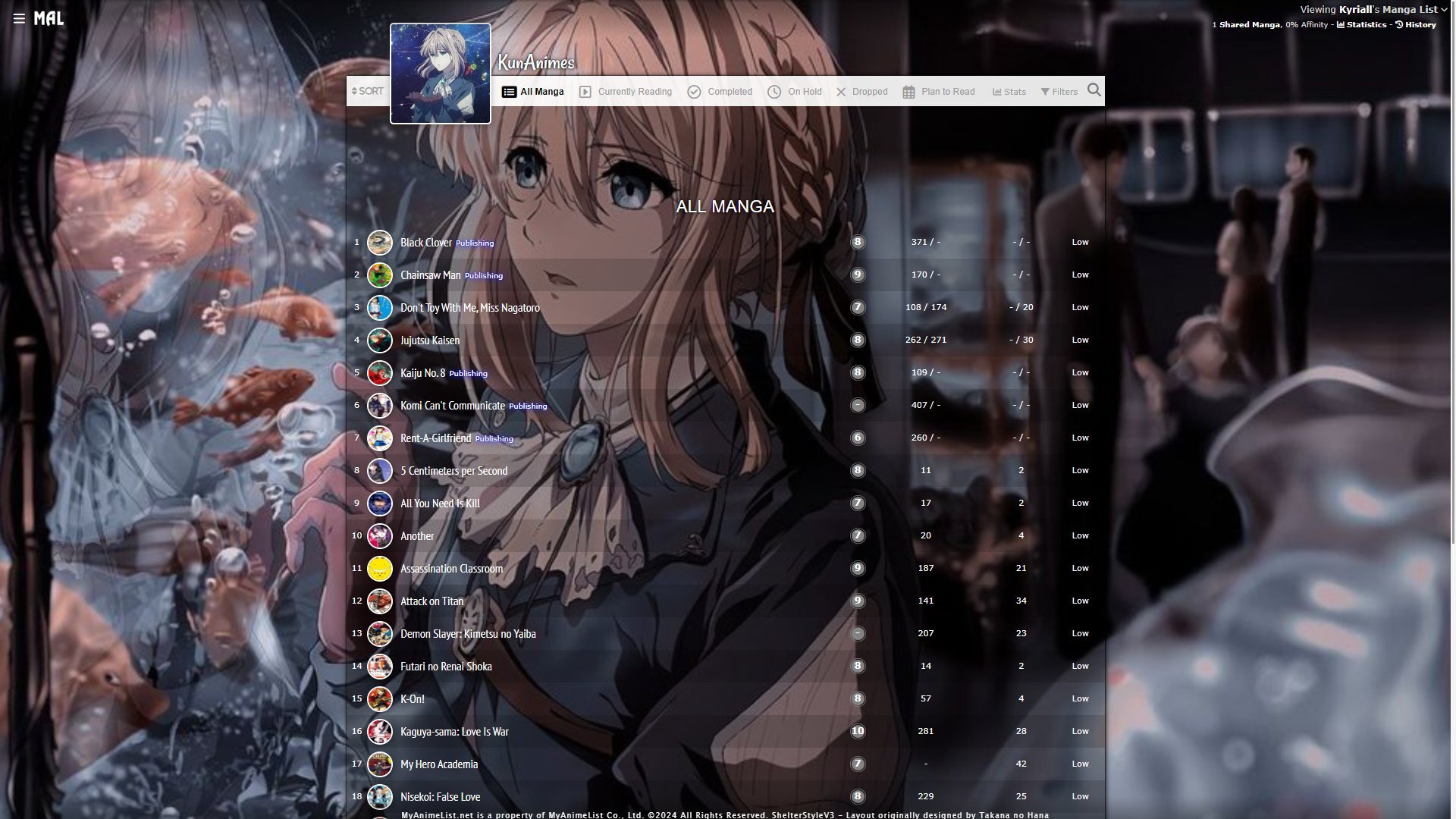Click the Nisekoi: False Love cover icon

(x=379, y=797)
